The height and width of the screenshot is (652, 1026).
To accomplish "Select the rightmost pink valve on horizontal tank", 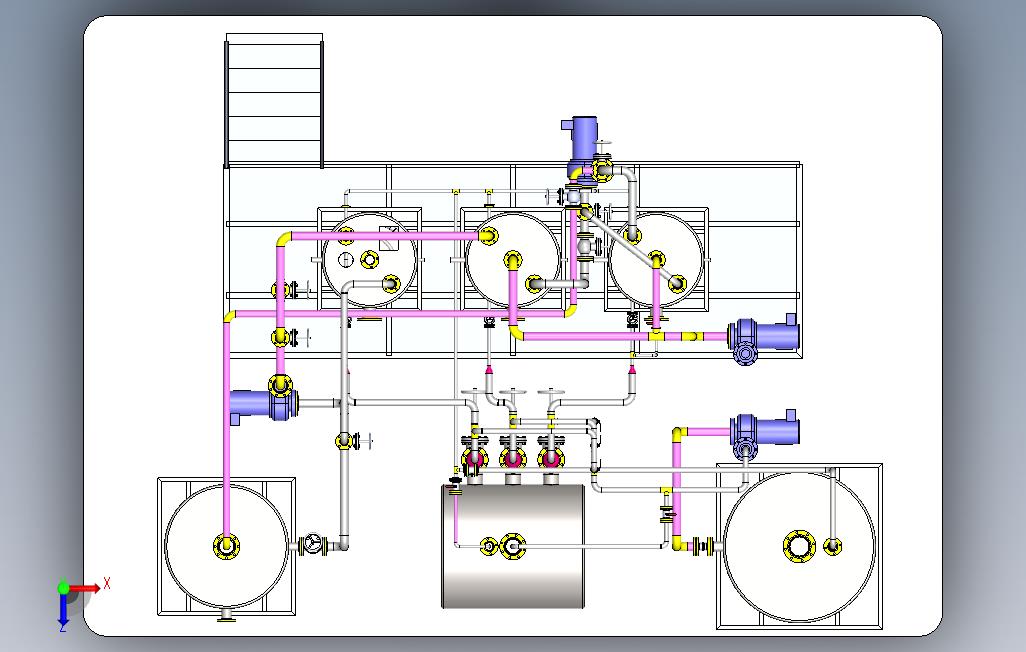I will tap(551, 458).
